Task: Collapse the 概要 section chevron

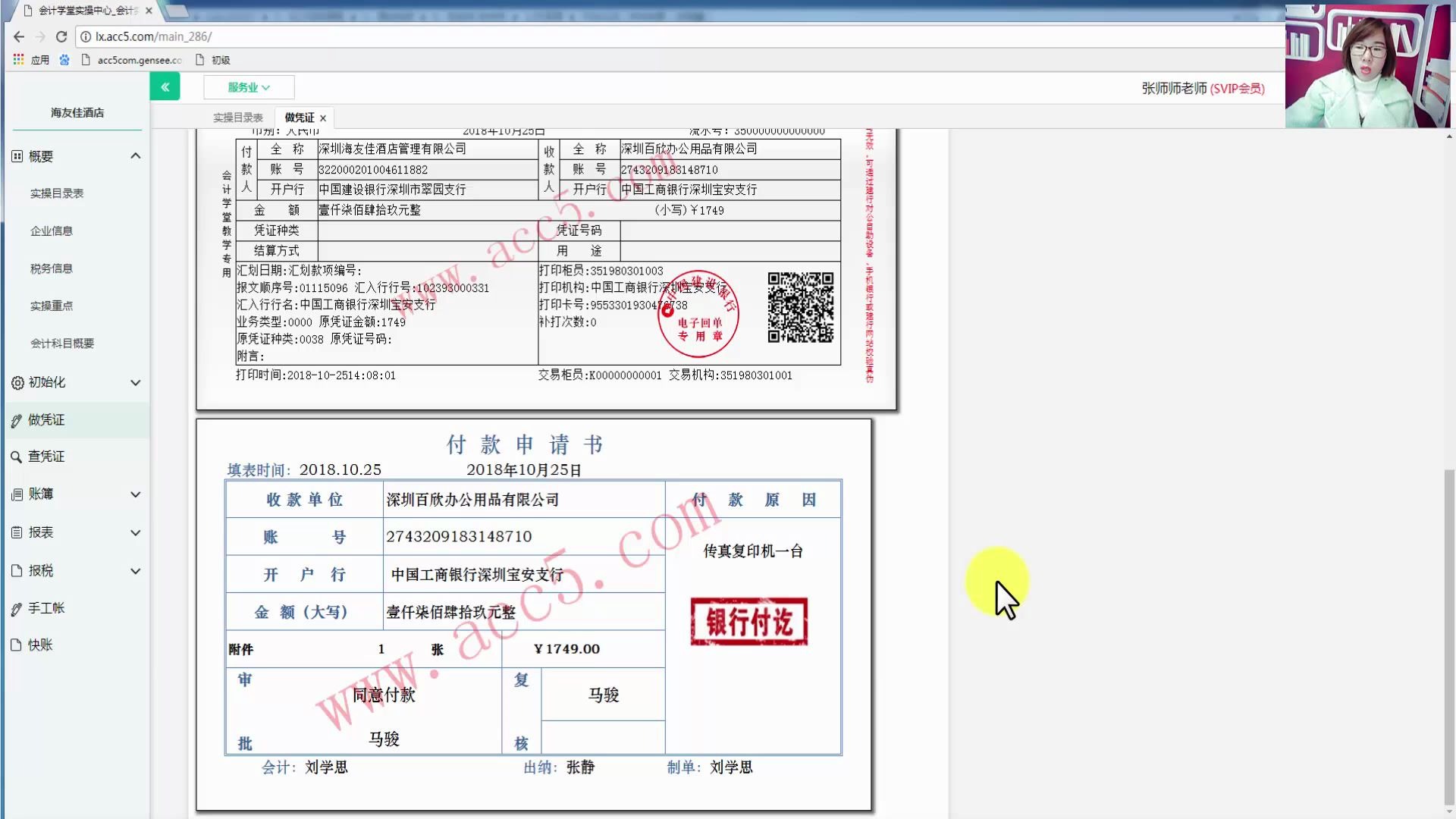Action: point(136,155)
